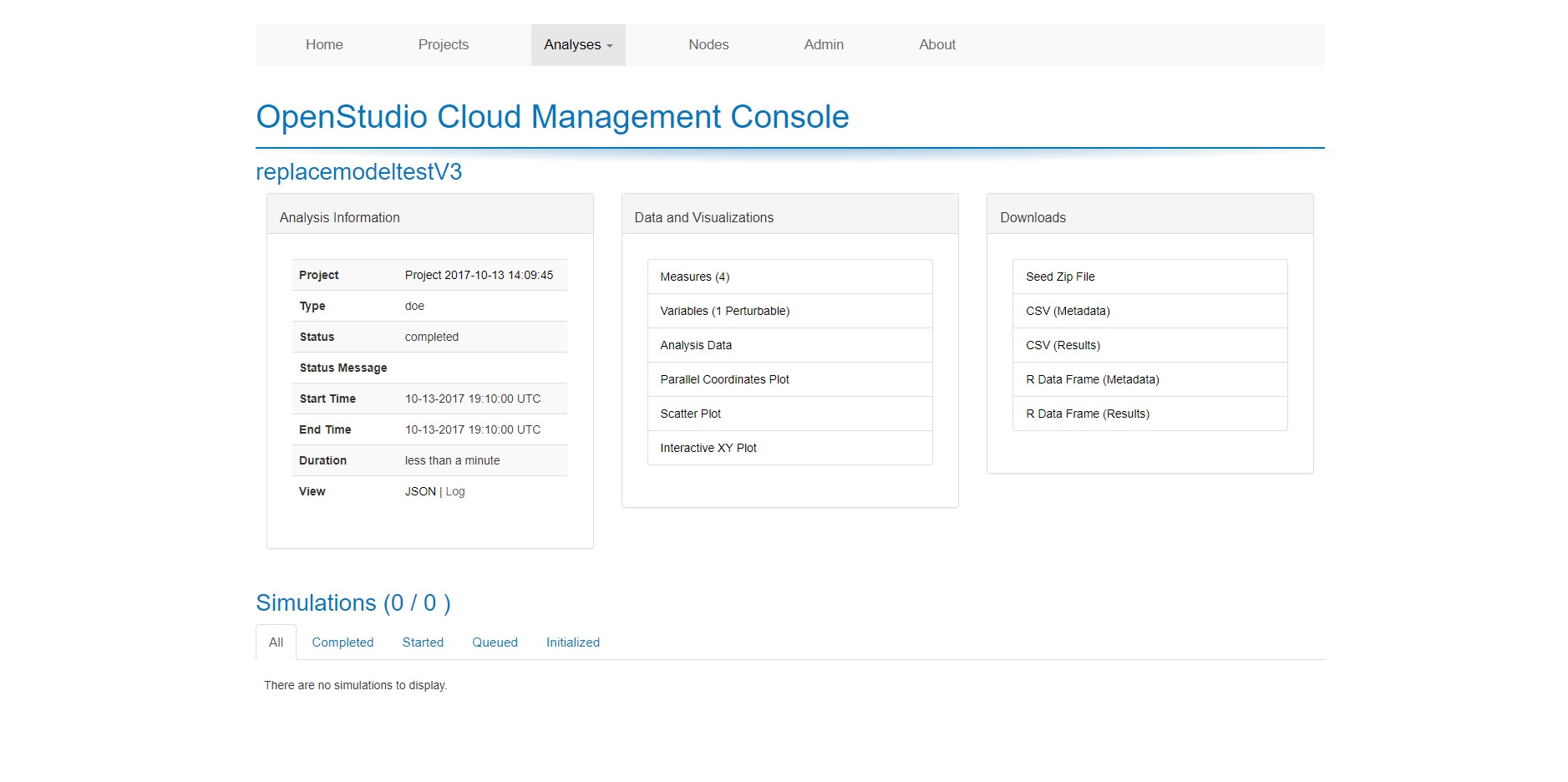Open Variables (1 Perturbable)
This screenshot has height=782, width=1568.
pyautogui.click(x=790, y=311)
